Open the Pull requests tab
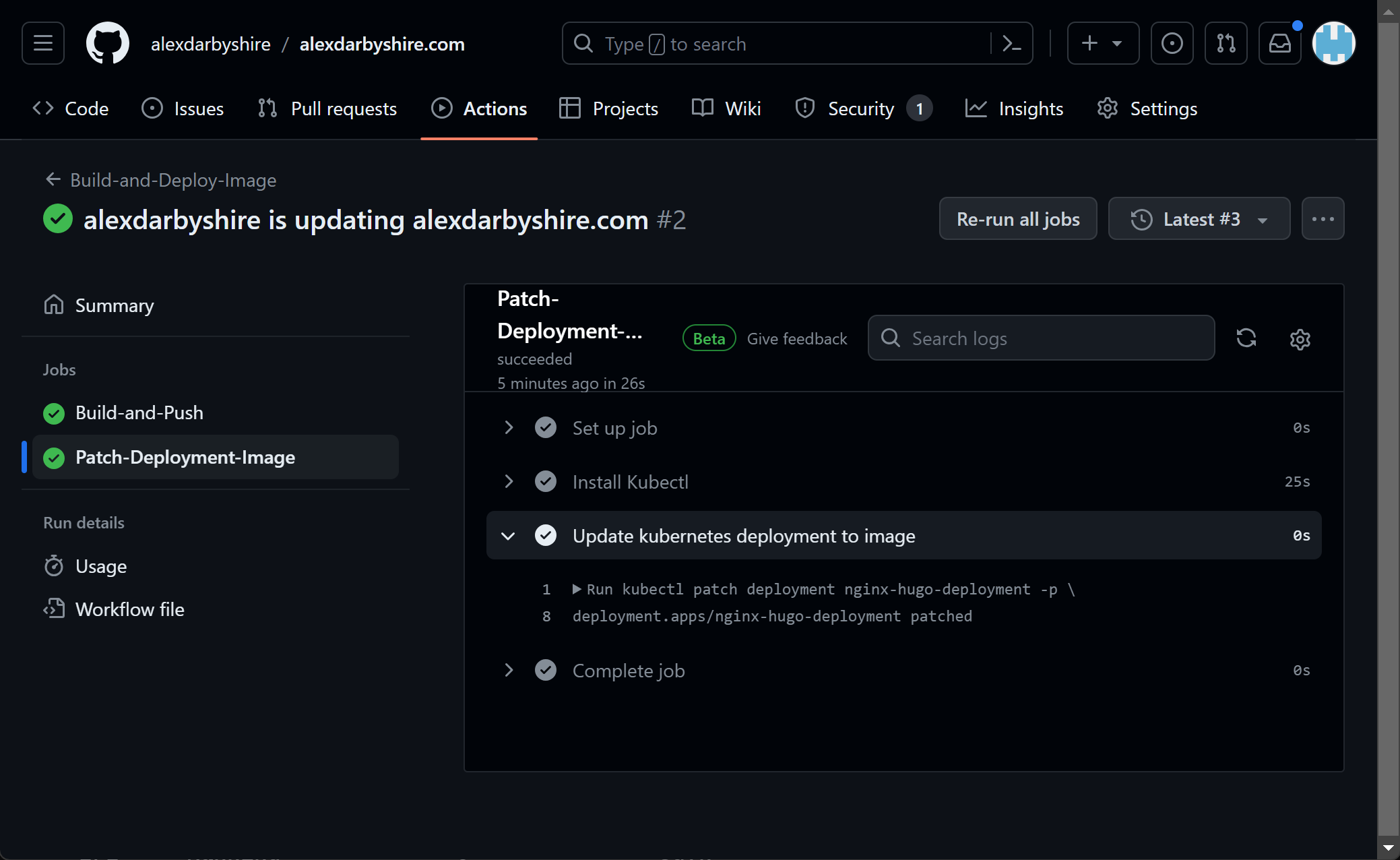Image resolution: width=1400 pixels, height=860 pixels. [x=327, y=109]
